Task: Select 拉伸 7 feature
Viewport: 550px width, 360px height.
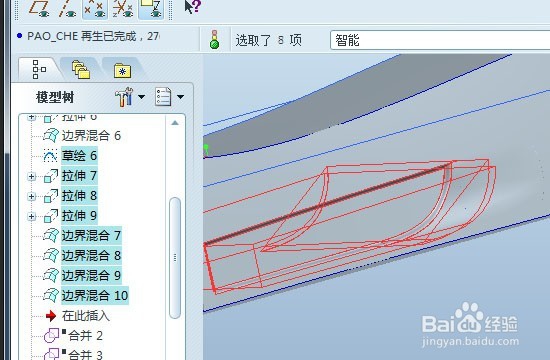Action: pos(79,175)
